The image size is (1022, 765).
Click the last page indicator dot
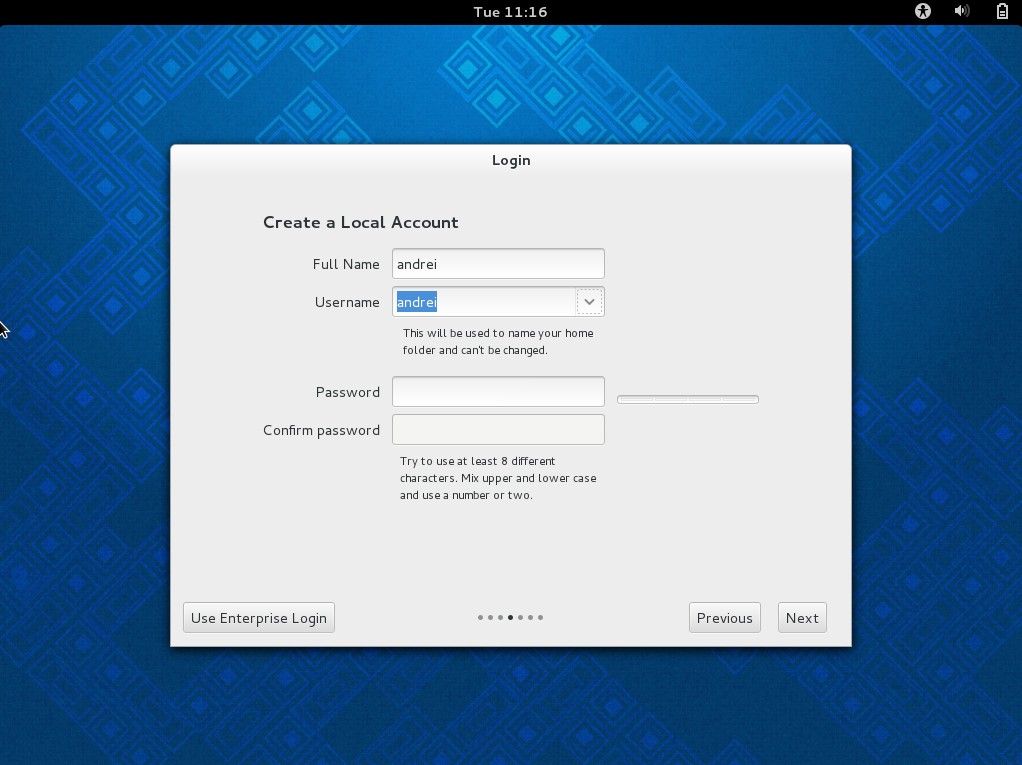pos(541,617)
